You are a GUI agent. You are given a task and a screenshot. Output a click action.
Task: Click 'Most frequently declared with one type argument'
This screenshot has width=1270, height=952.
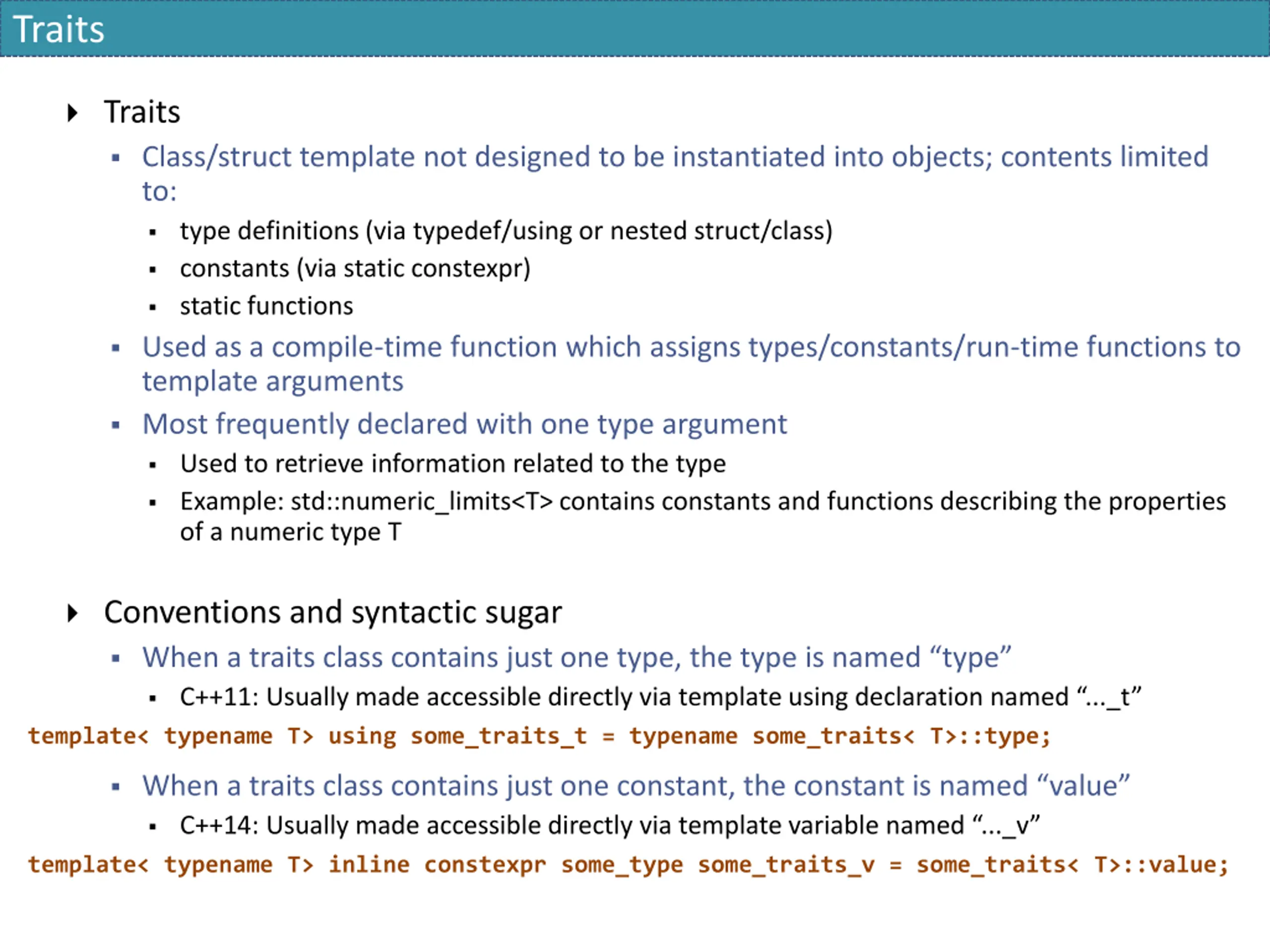[x=464, y=424]
